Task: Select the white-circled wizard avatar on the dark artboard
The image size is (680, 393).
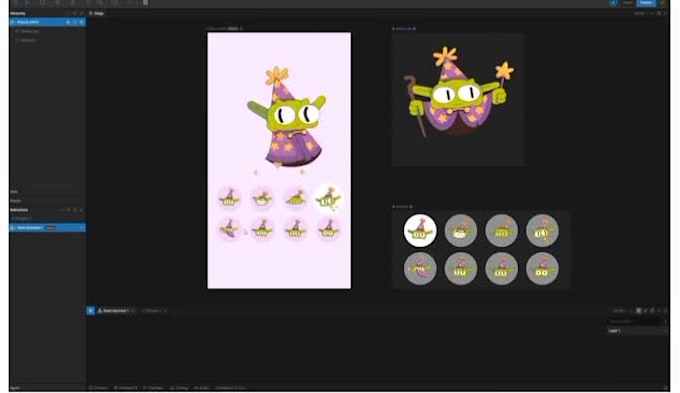Action: [420, 230]
